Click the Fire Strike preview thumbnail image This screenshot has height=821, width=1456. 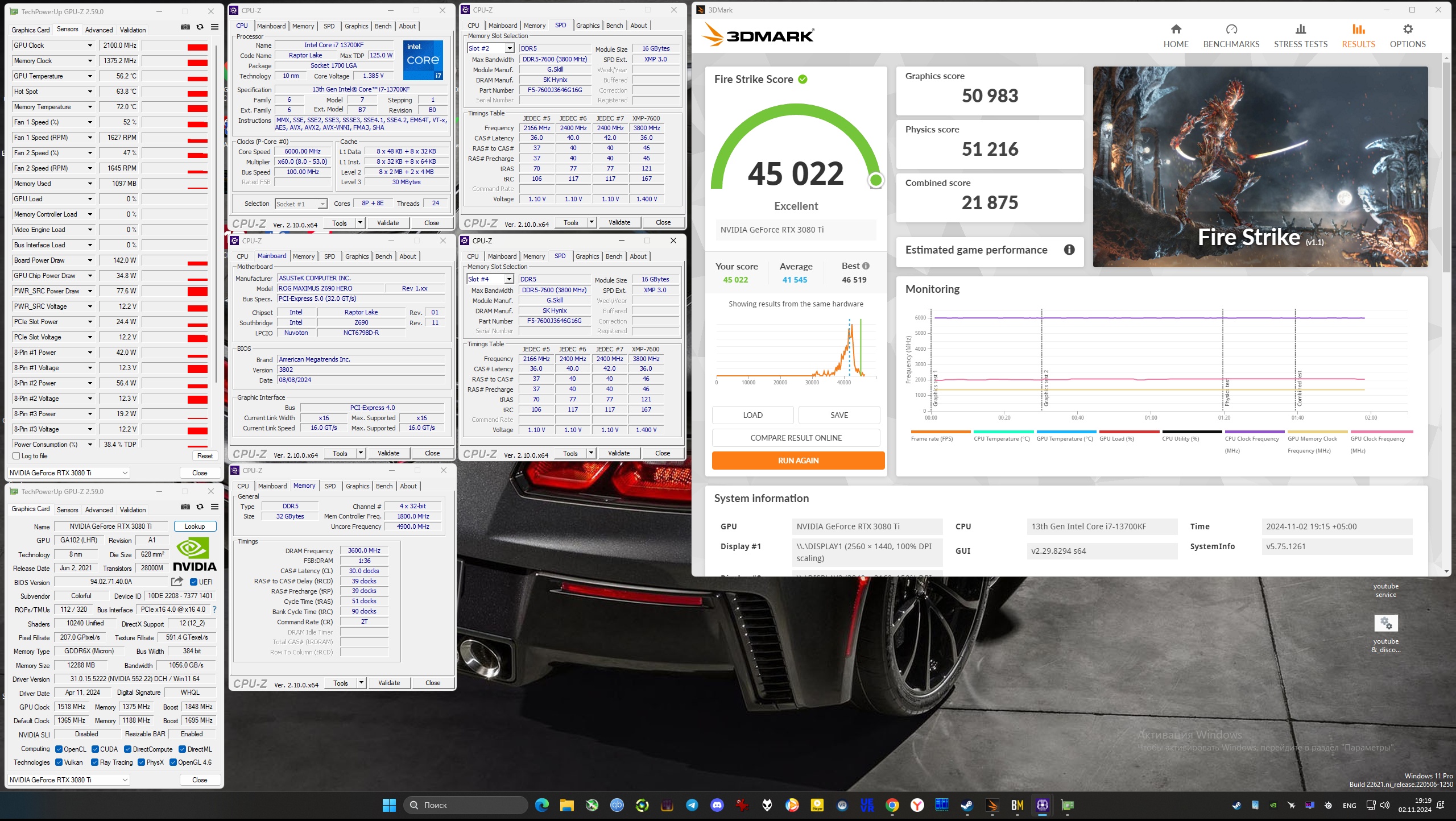[1260, 167]
